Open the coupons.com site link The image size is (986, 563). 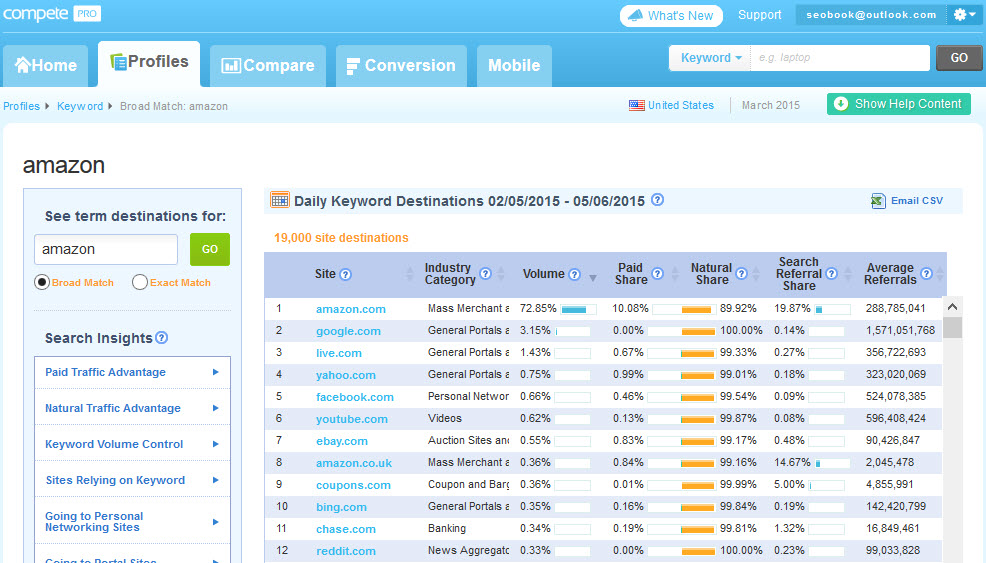(x=353, y=485)
